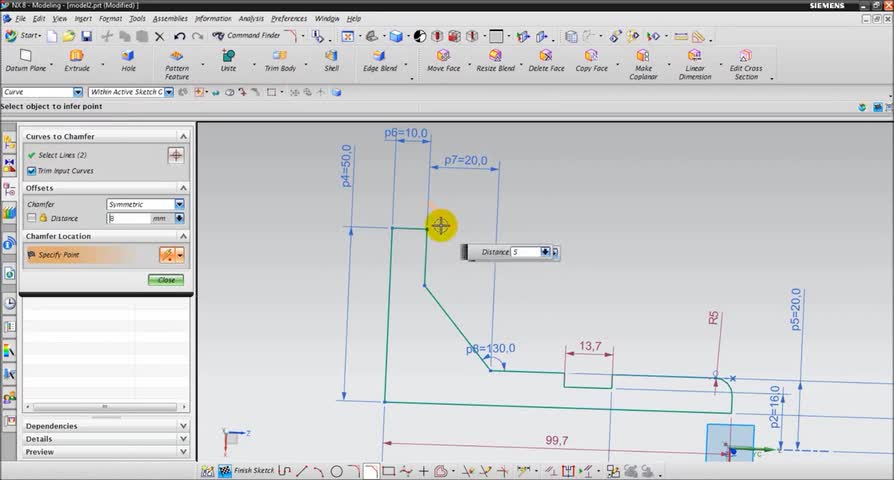Viewport: 894px width, 480px height.
Task: Select the Circle sketch tool
Action: tap(336, 471)
